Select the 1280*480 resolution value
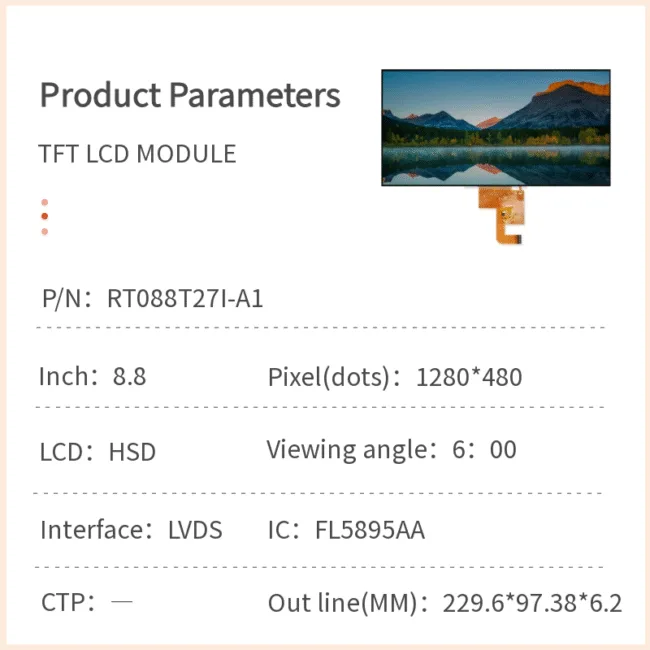Image resolution: width=650 pixels, height=650 pixels. pyautogui.click(x=469, y=378)
